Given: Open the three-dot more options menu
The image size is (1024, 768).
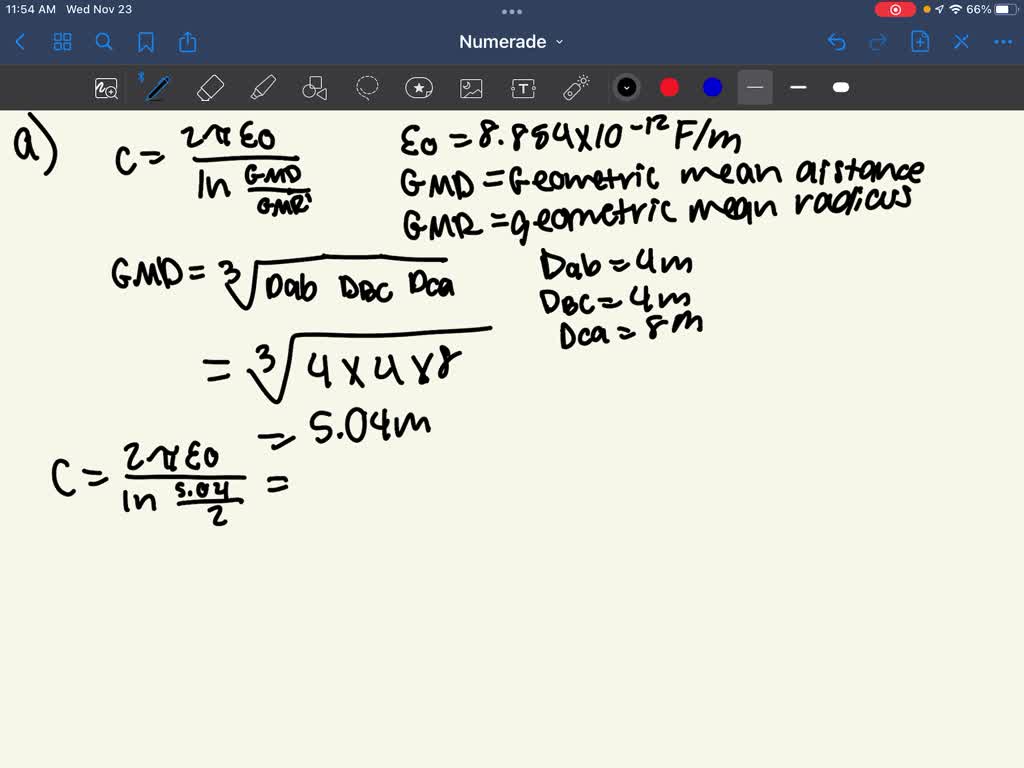Looking at the screenshot, I should 1002,42.
